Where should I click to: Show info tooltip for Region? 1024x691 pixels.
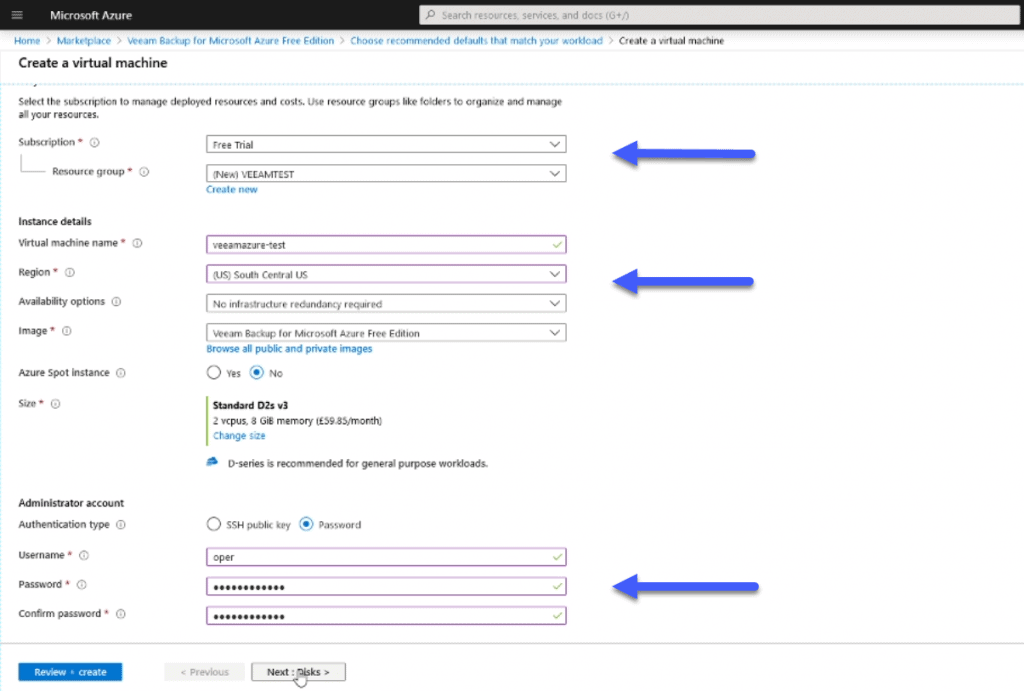[70, 272]
